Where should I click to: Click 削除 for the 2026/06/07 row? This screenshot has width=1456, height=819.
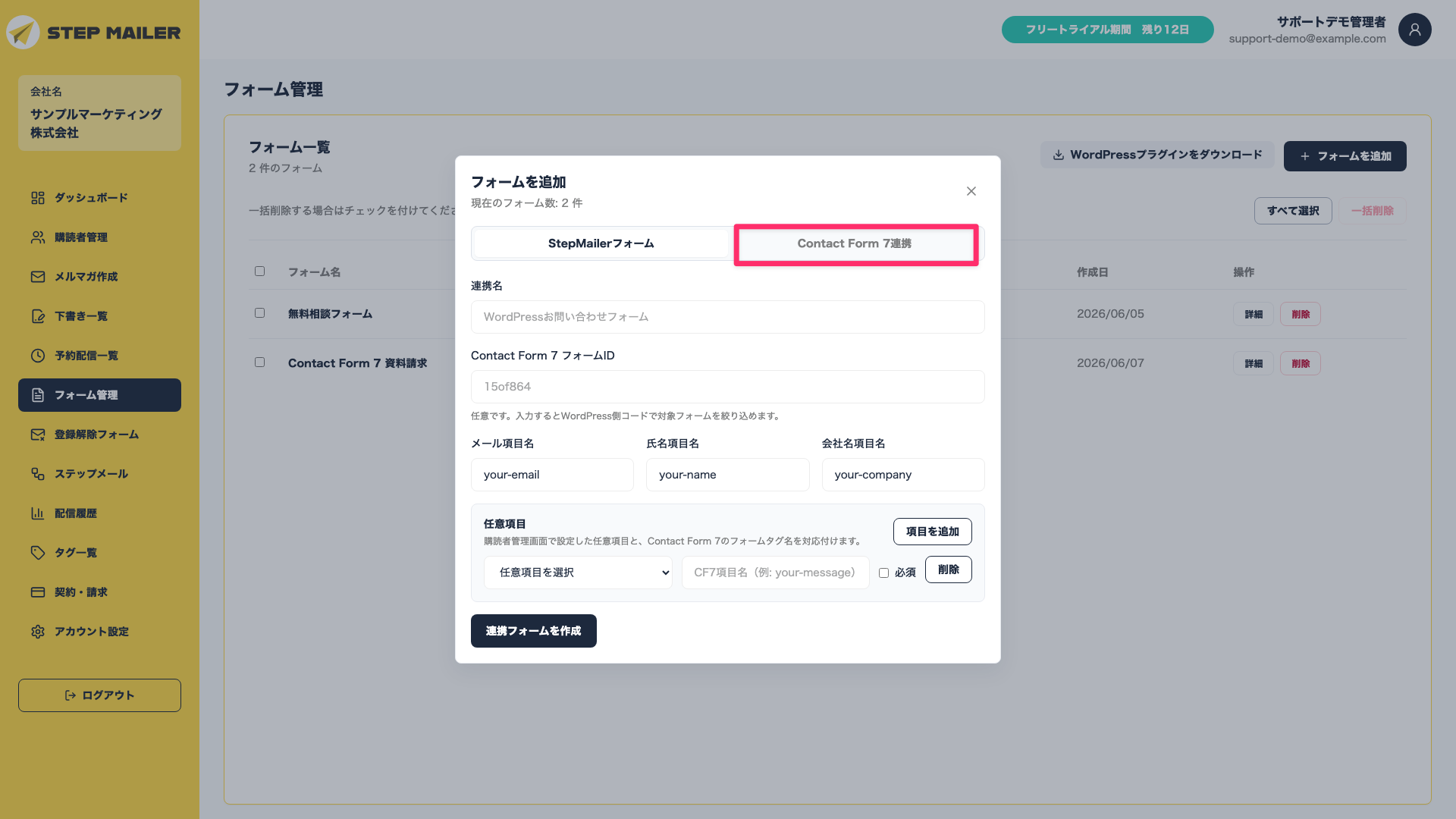point(1301,363)
